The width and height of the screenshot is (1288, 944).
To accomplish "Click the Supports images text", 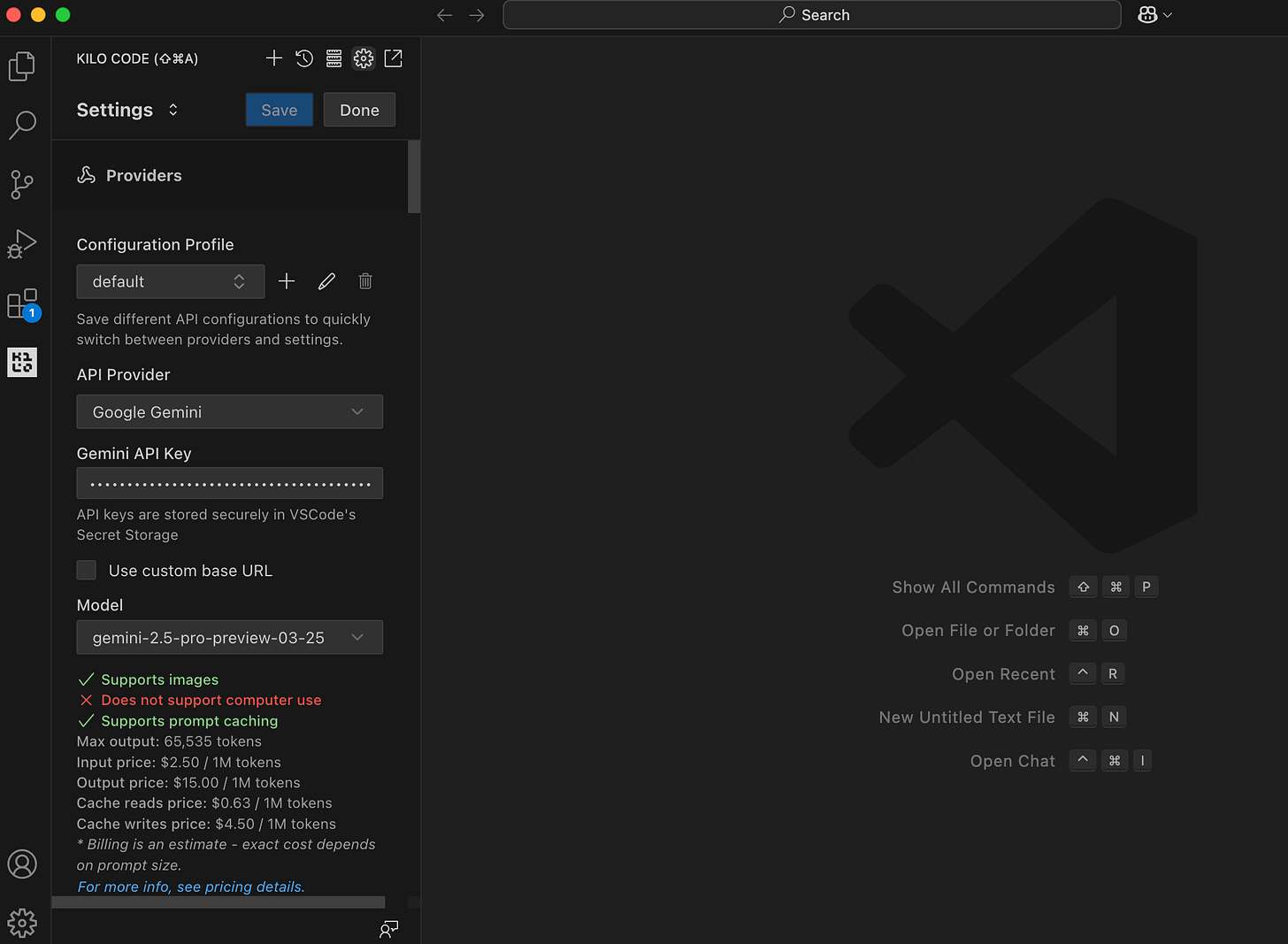I will (x=160, y=679).
